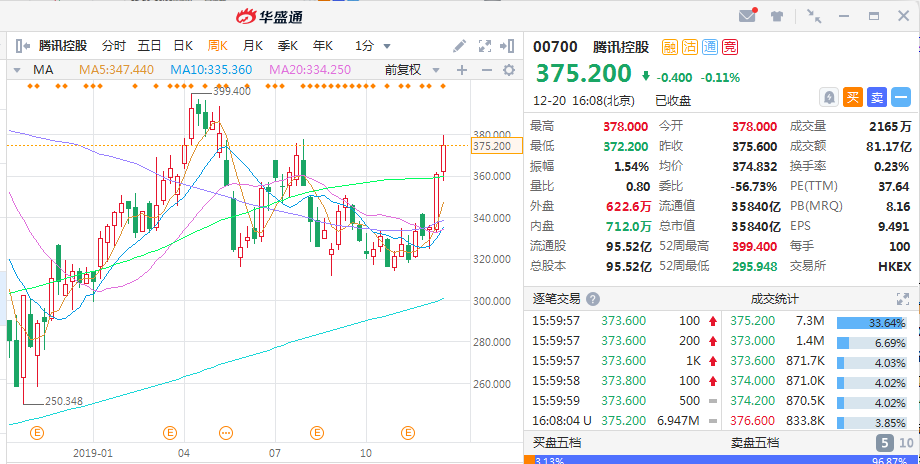The image size is (920, 464).
Task: Click the blue sell 卖 button
Action: tap(877, 97)
